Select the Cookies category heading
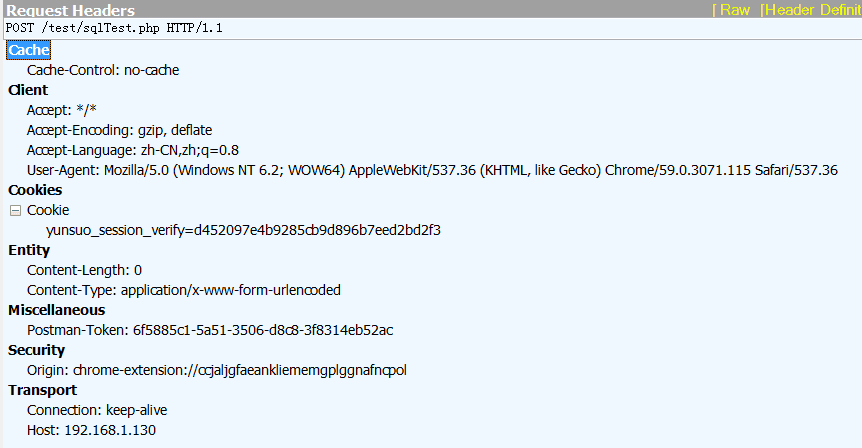 pos(35,190)
